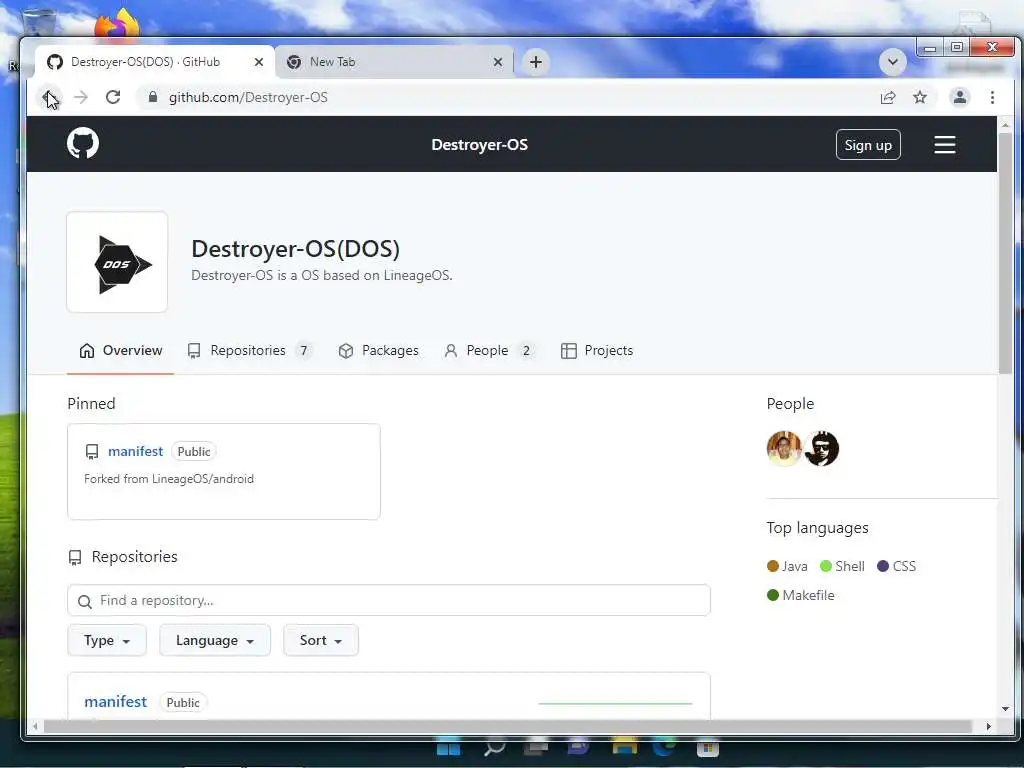Viewport: 1024px width, 768px height.
Task: Click the sunglasses member avatar under People
Action: click(x=821, y=449)
